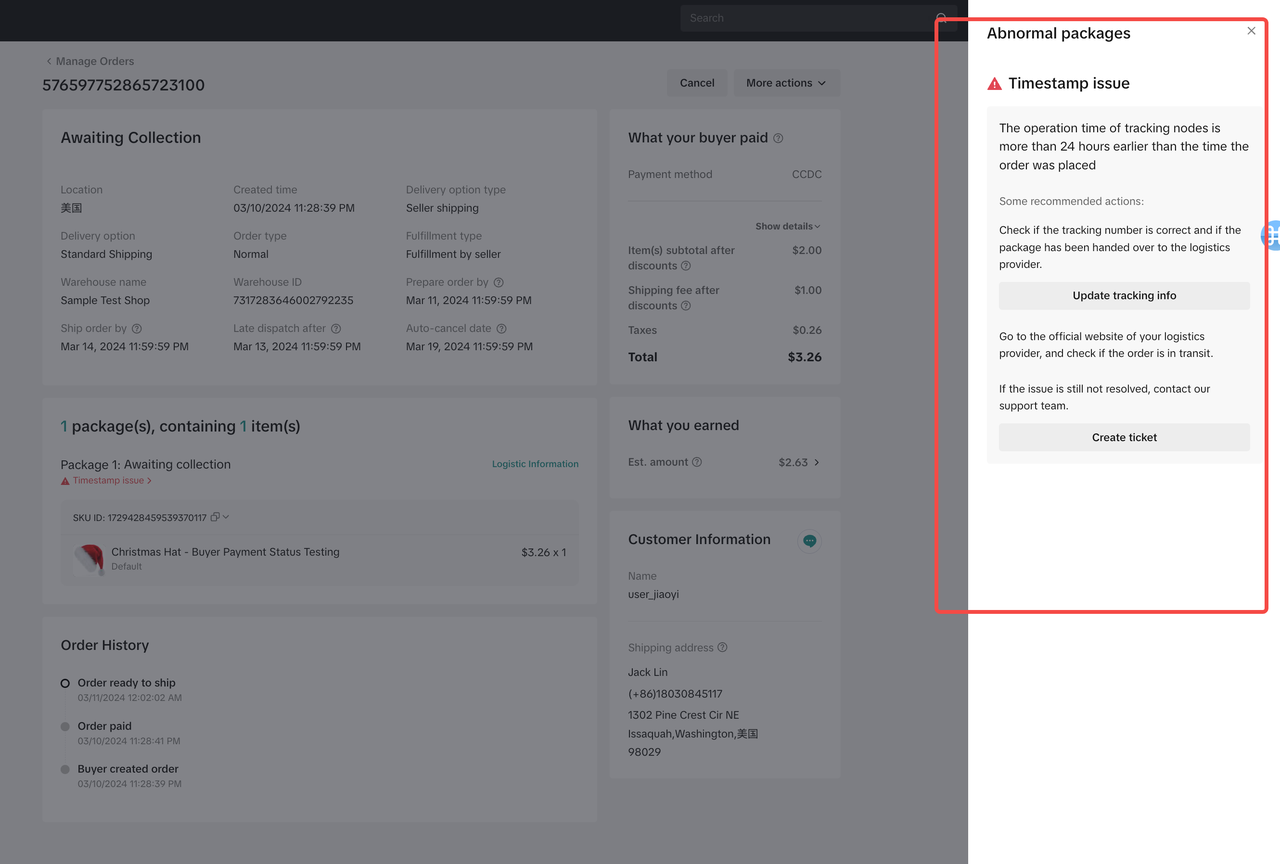The width and height of the screenshot is (1280, 864).
Task: Click the Timestamp issue warning link
Action: pyautogui.click(x=107, y=481)
